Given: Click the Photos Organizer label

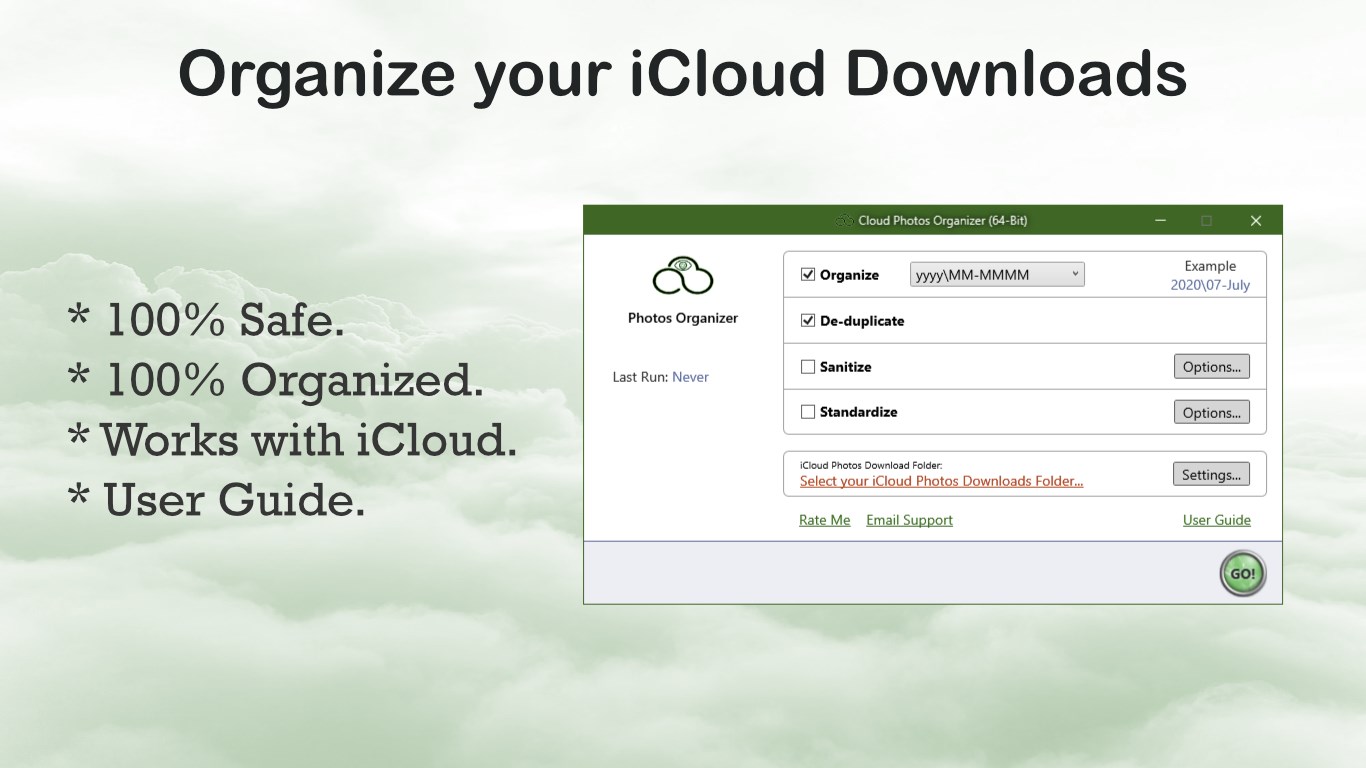Looking at the screenshot, I should [x=683, y=318].
